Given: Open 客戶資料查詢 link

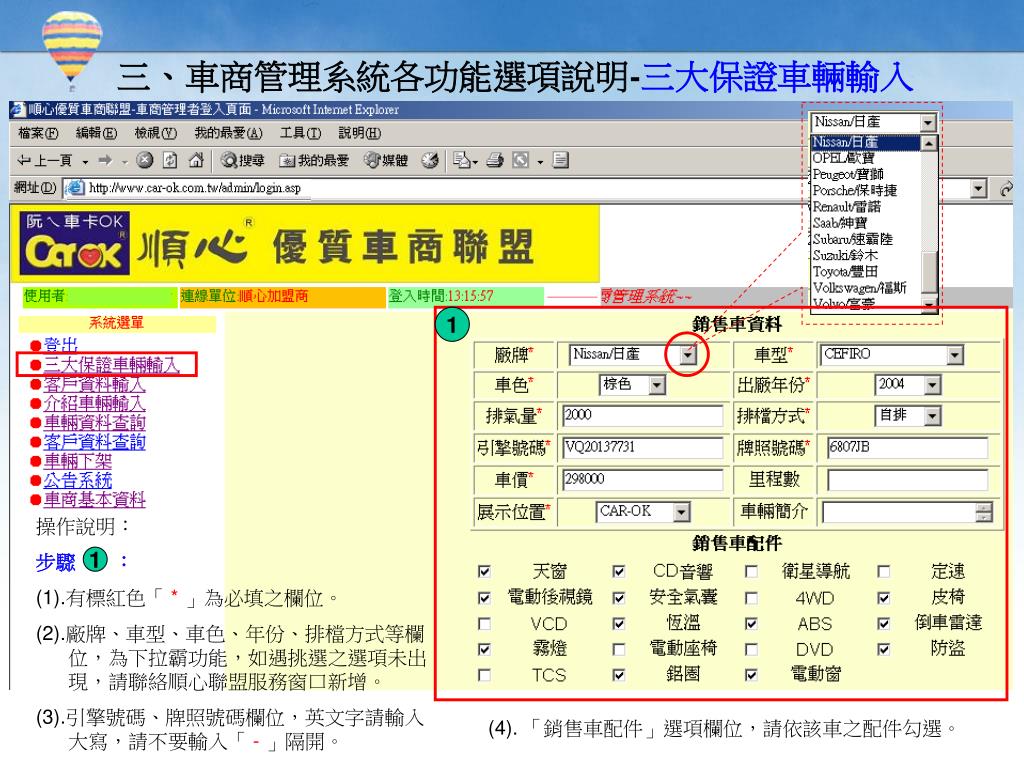Looking at the screenshot, I should point(94,441).
